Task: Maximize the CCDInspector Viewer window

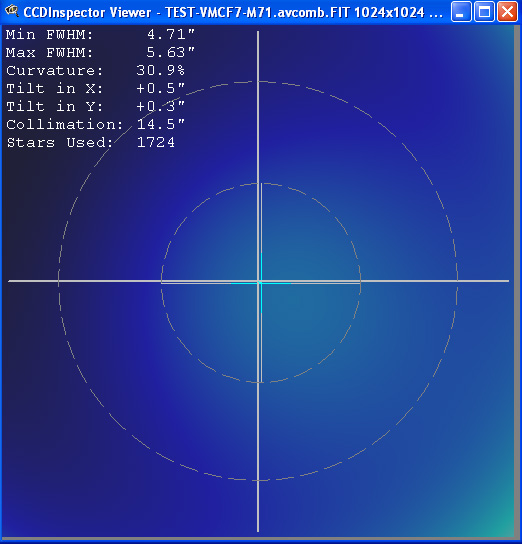Action: 484,12
